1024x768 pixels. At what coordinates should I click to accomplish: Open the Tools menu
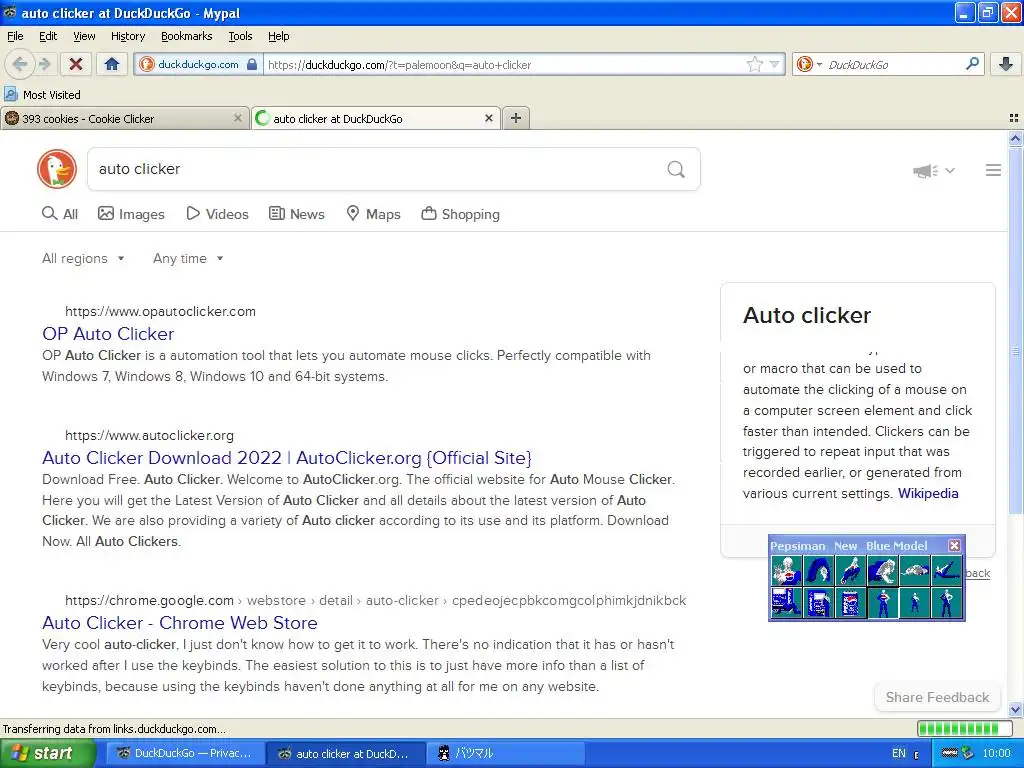tap(240, 36)
